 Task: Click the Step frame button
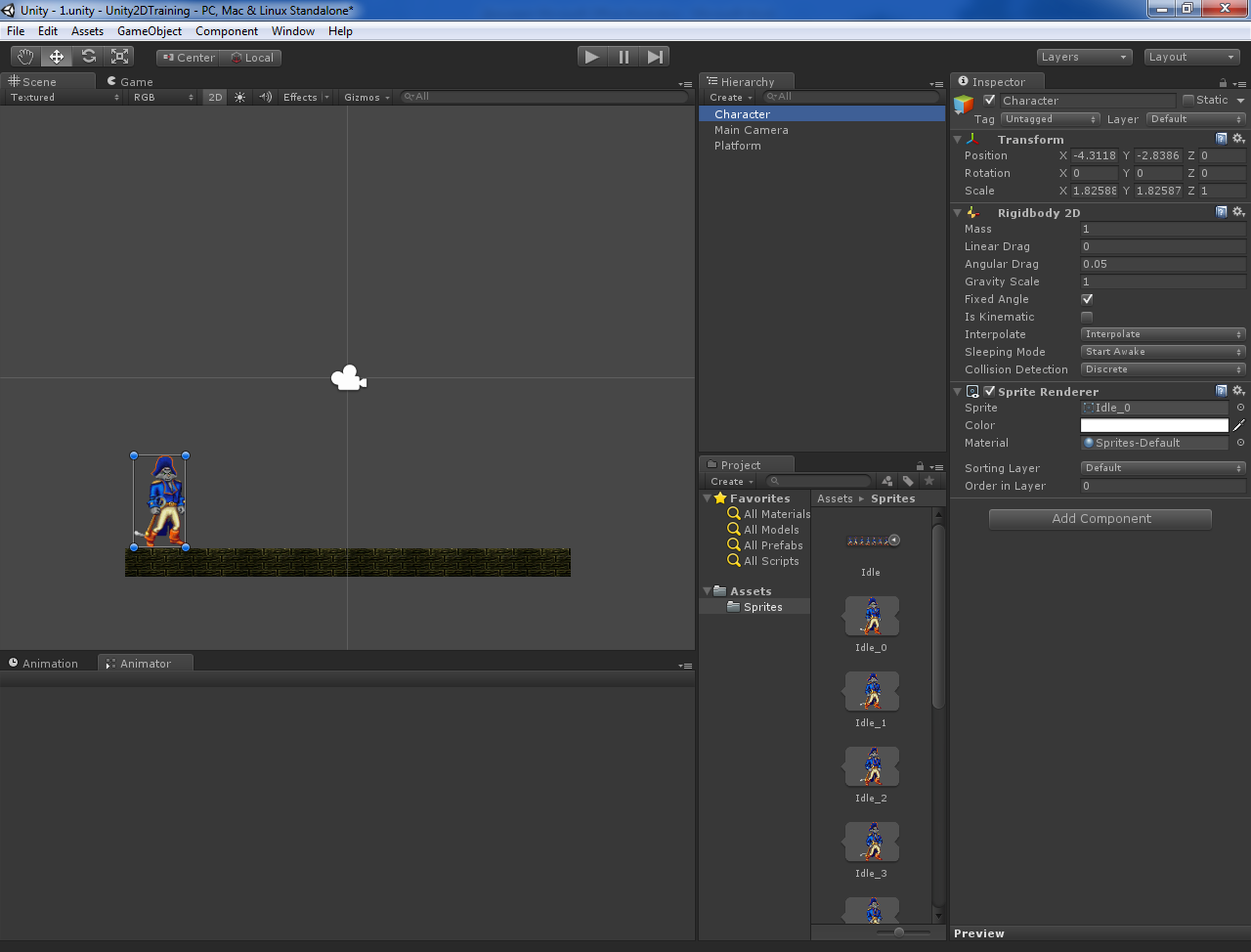[655, 57]
